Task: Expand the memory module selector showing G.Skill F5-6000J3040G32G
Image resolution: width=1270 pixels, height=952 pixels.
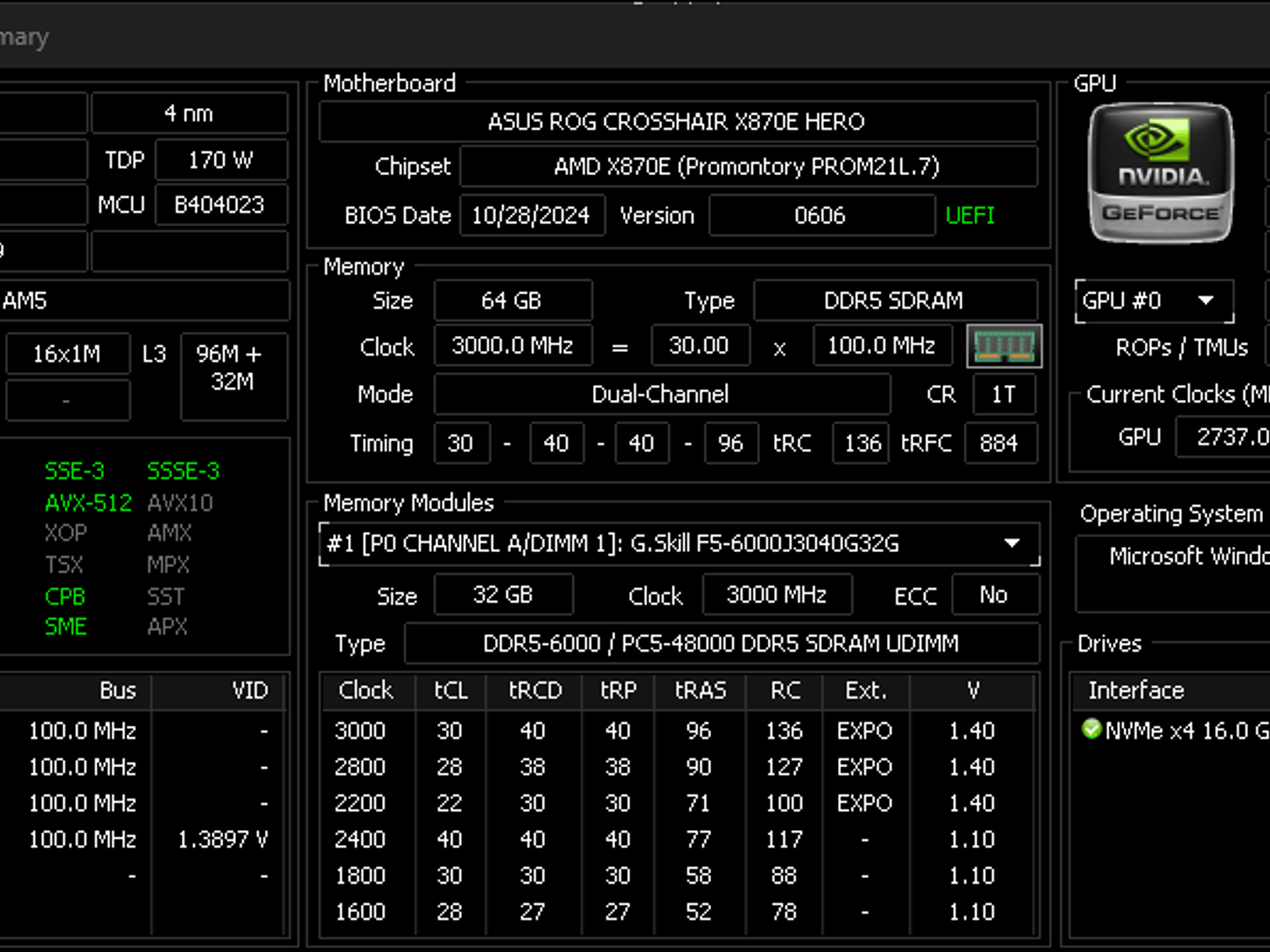Action: tap(679, 544)
